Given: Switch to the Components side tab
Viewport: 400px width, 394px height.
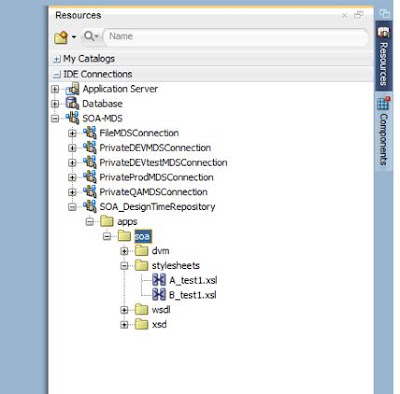Looking at the screenshot, I should [383, 131].
